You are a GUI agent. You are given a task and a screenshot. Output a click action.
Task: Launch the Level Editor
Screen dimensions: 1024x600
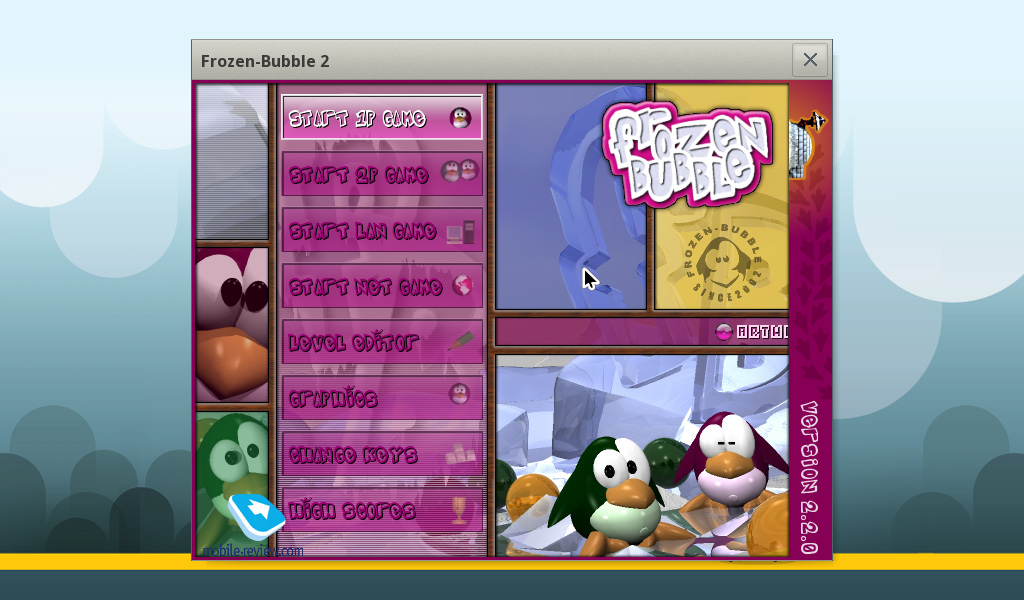382,342
